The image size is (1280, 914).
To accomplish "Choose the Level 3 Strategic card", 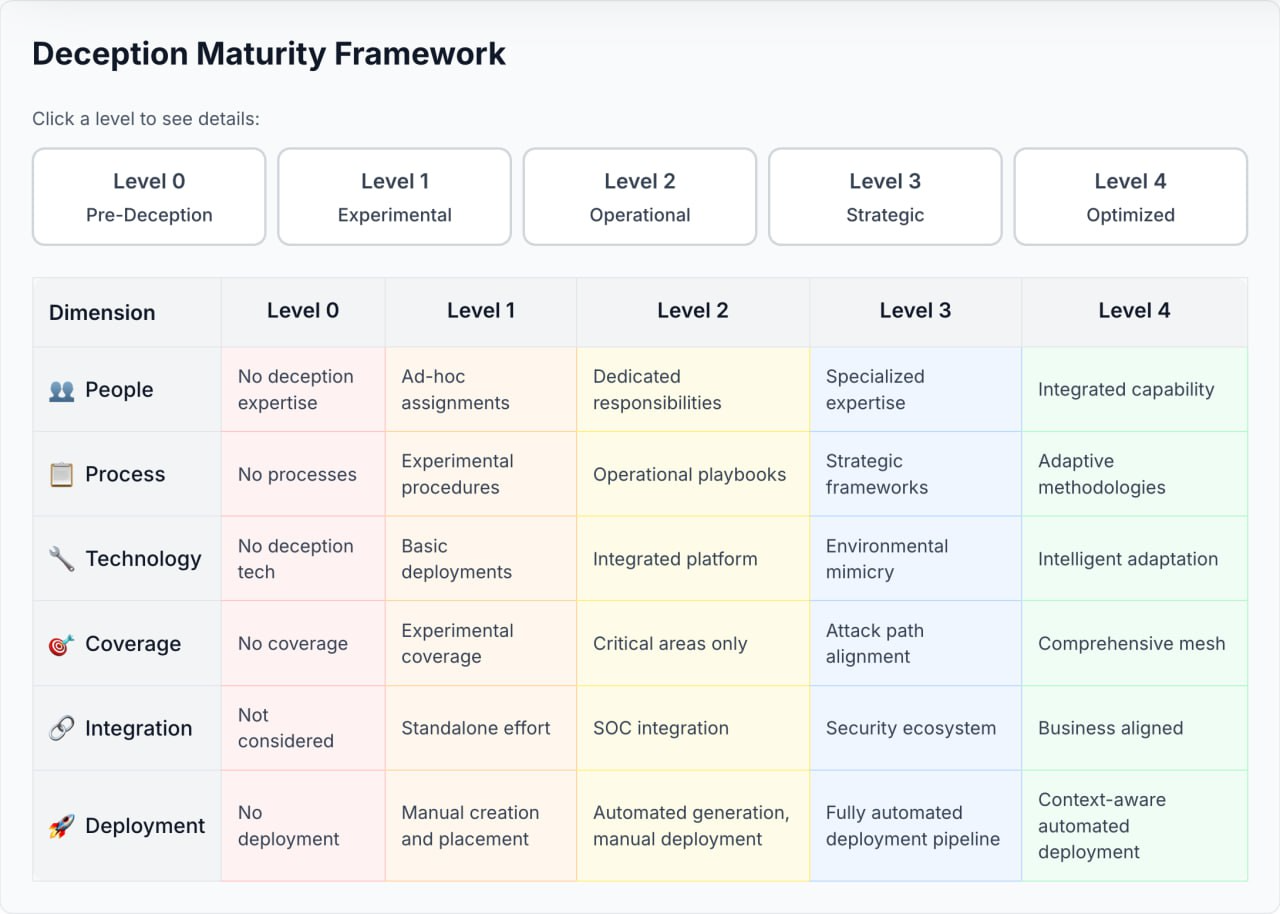I will tap(885, 197).
